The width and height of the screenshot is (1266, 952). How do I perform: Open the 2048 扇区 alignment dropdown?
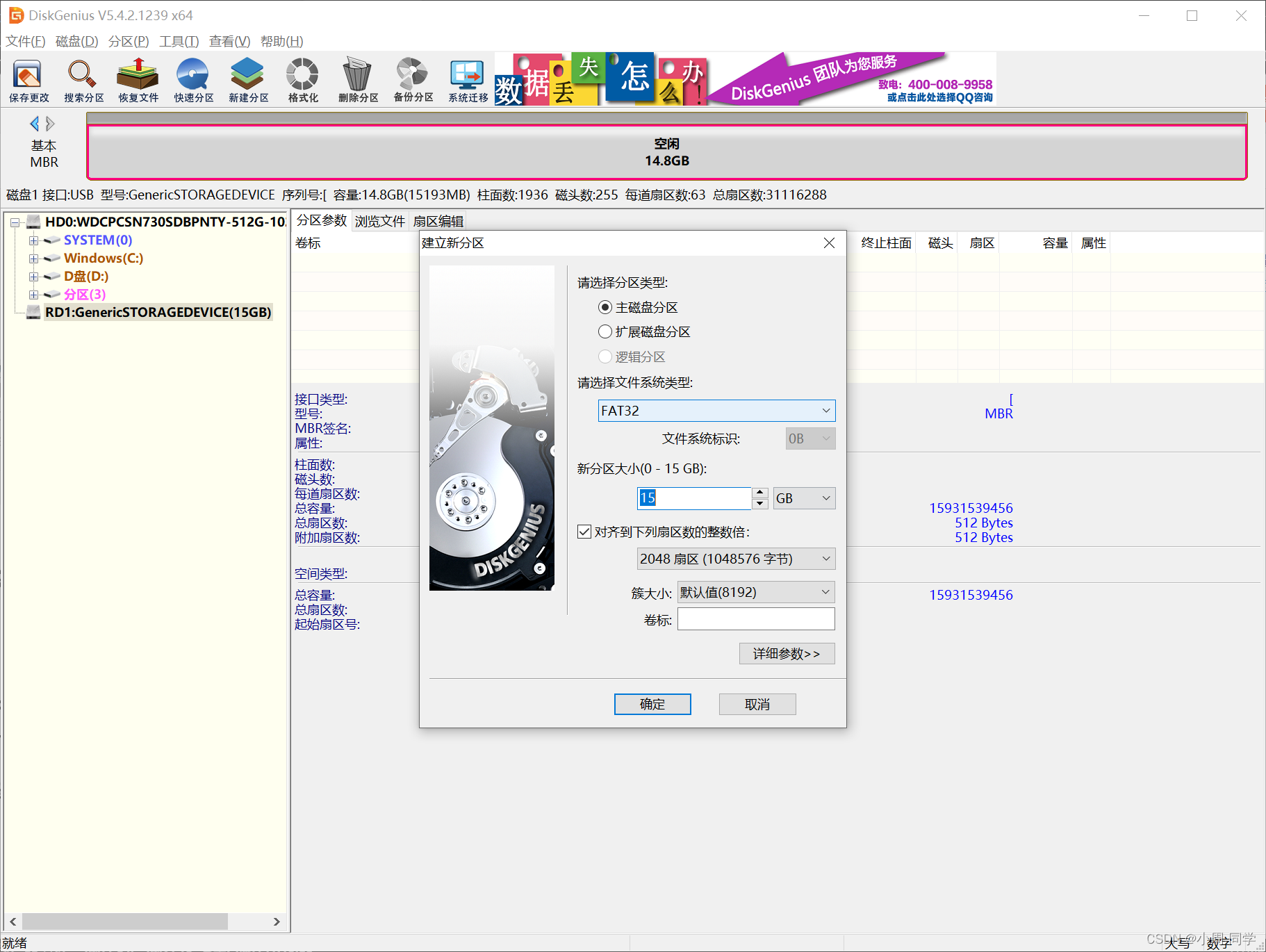coord(736,559)
